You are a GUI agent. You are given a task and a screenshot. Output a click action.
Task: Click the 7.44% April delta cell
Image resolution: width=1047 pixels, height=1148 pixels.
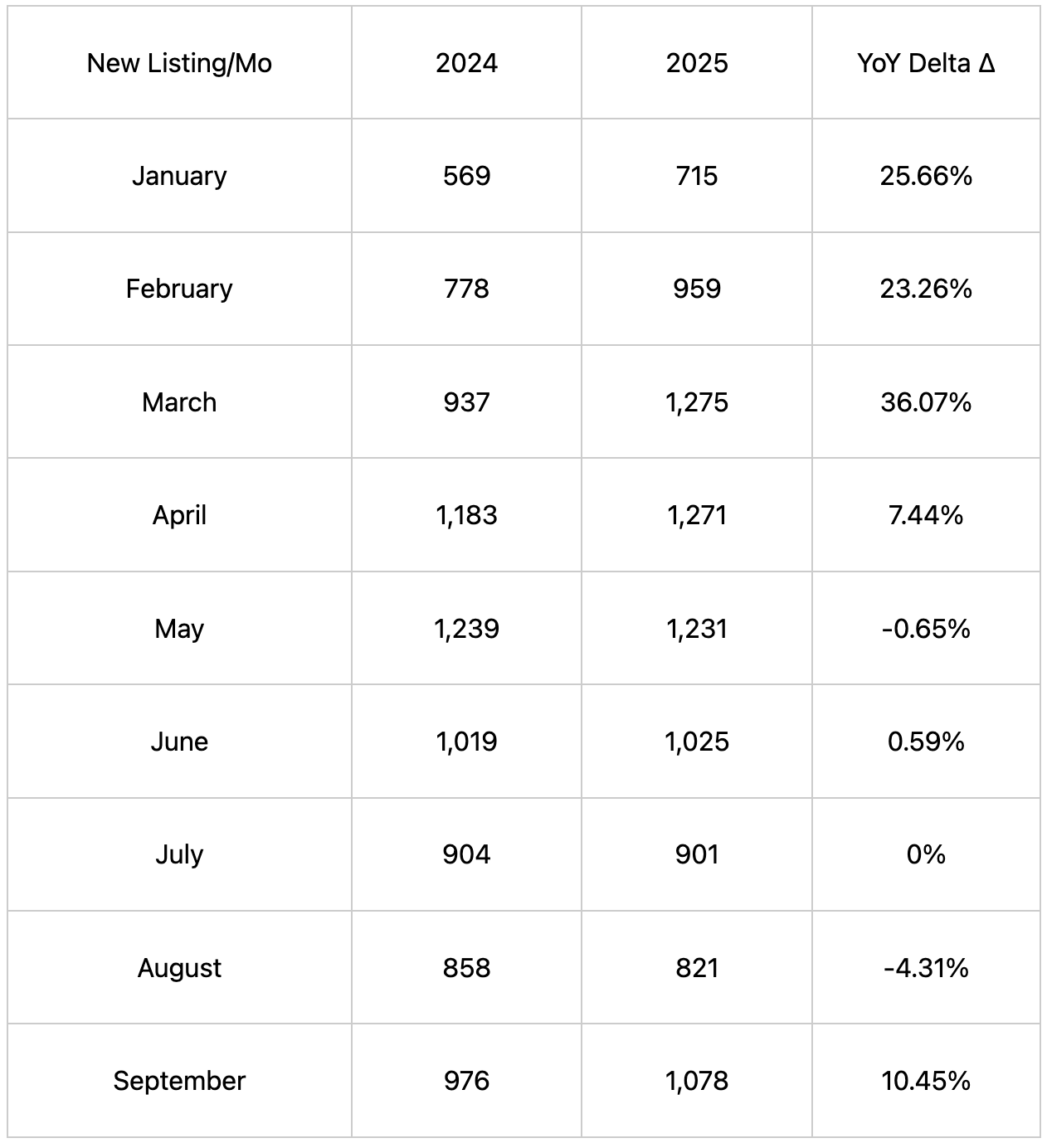click(926, 515)
